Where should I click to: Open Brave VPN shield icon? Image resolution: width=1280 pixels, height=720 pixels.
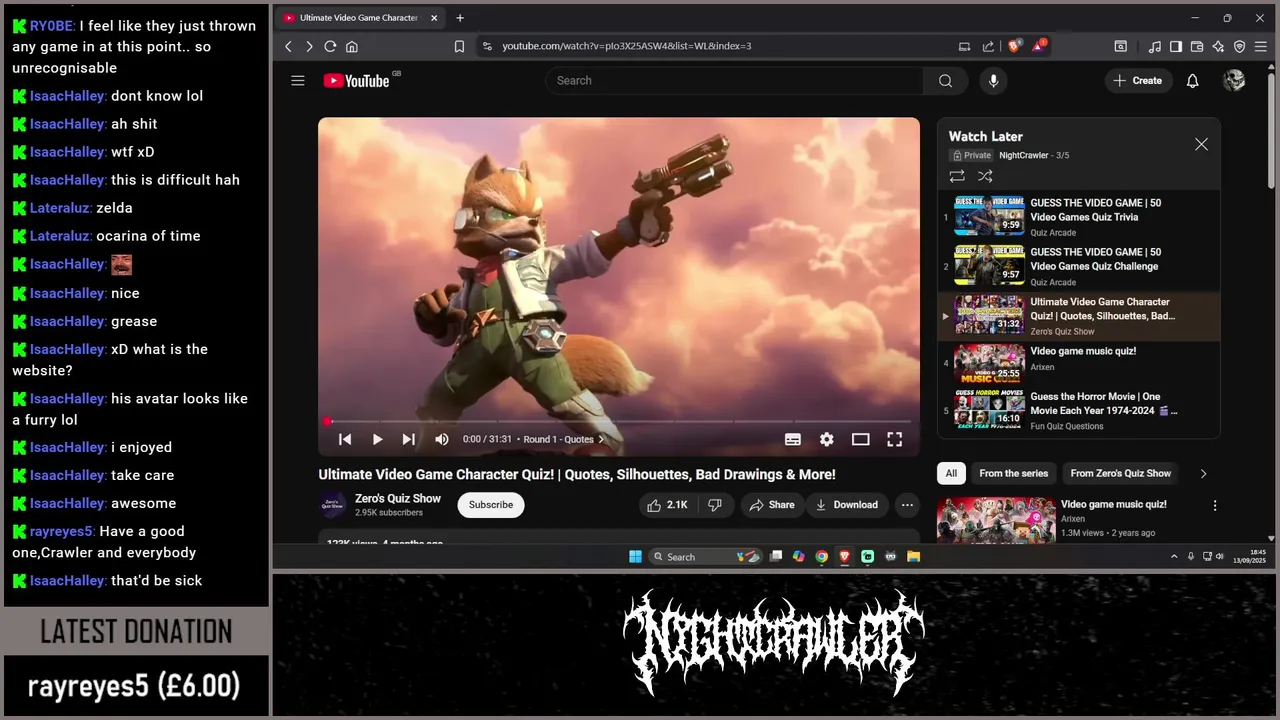click(x=1239, y=46)
